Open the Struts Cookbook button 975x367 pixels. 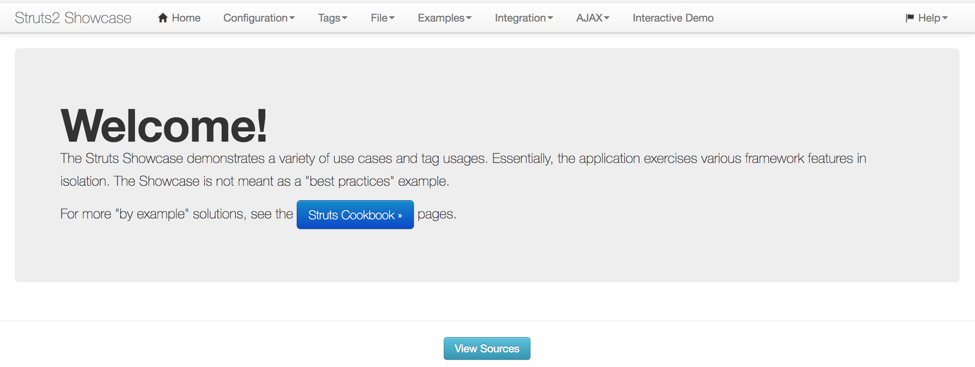(x=355, y=215)
